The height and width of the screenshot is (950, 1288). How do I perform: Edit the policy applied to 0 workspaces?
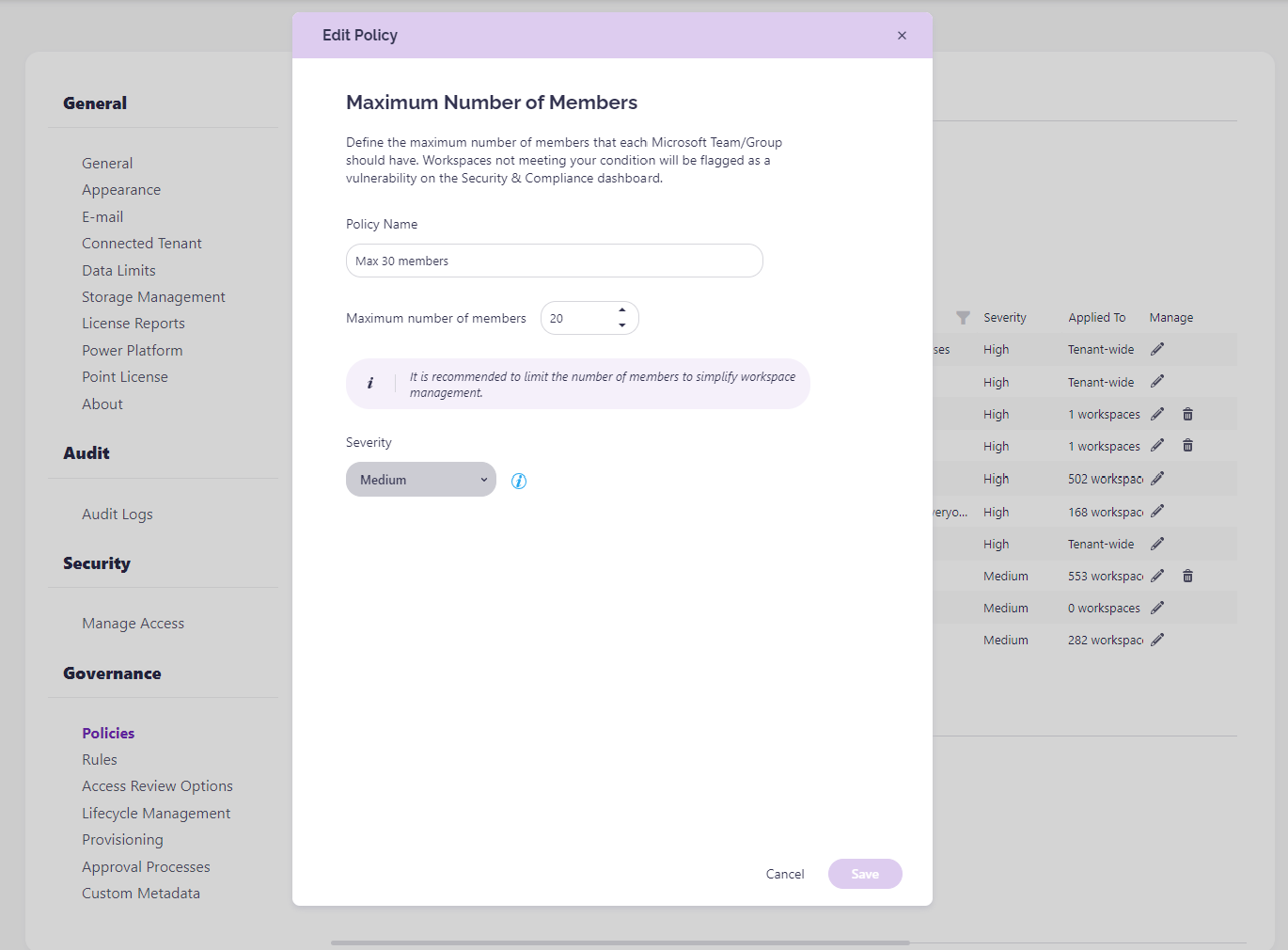(x=1157, y=608)
